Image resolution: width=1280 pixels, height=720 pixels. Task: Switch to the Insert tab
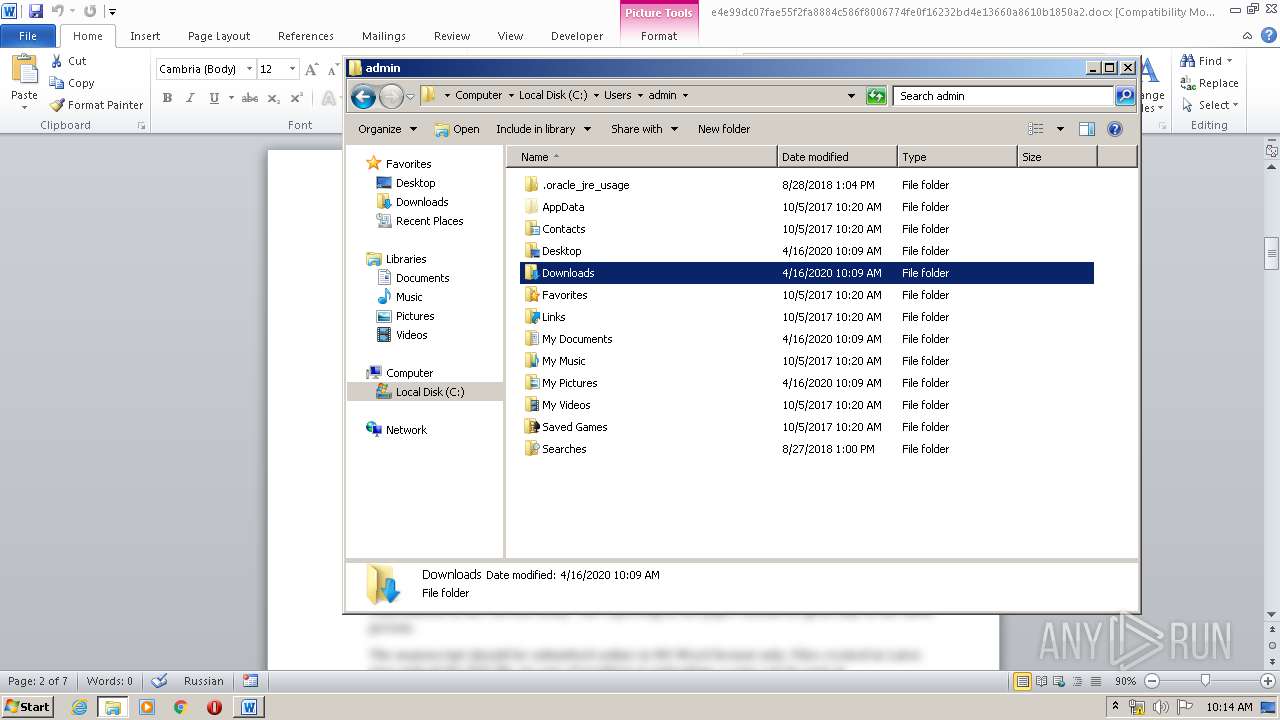pyautogui.click(x=145, y=36)
